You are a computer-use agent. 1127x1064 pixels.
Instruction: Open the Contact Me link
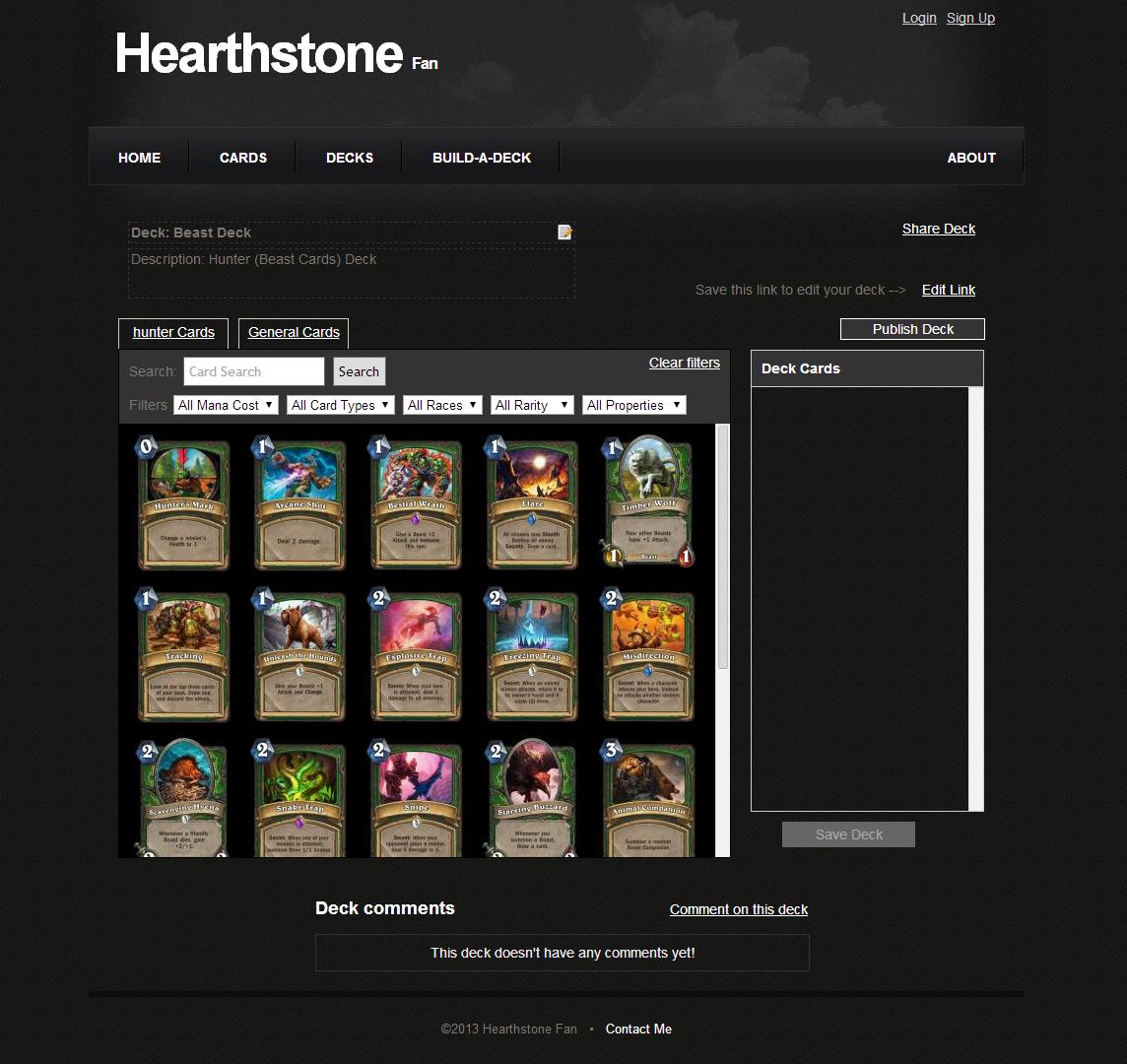[638, 1029]
